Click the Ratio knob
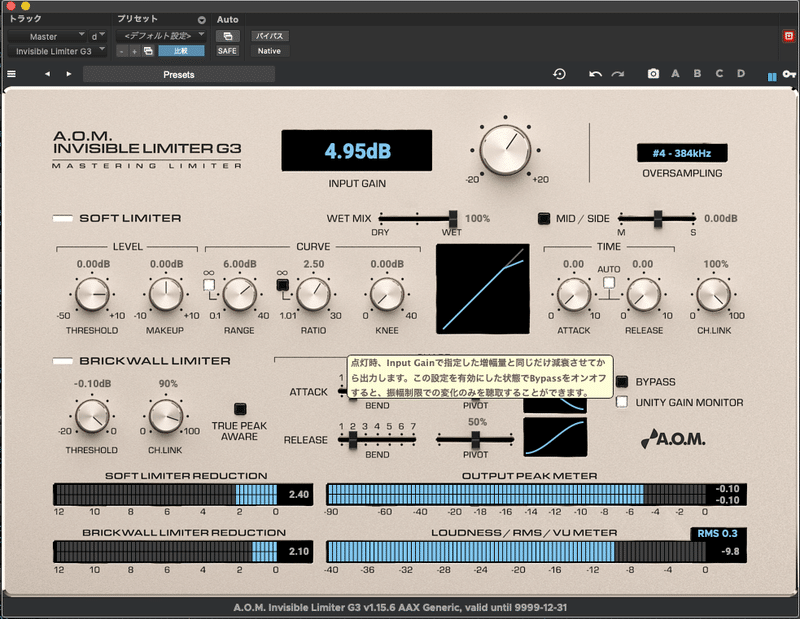The height and width of the screenshot is (619, 800). tap(313, 294)
